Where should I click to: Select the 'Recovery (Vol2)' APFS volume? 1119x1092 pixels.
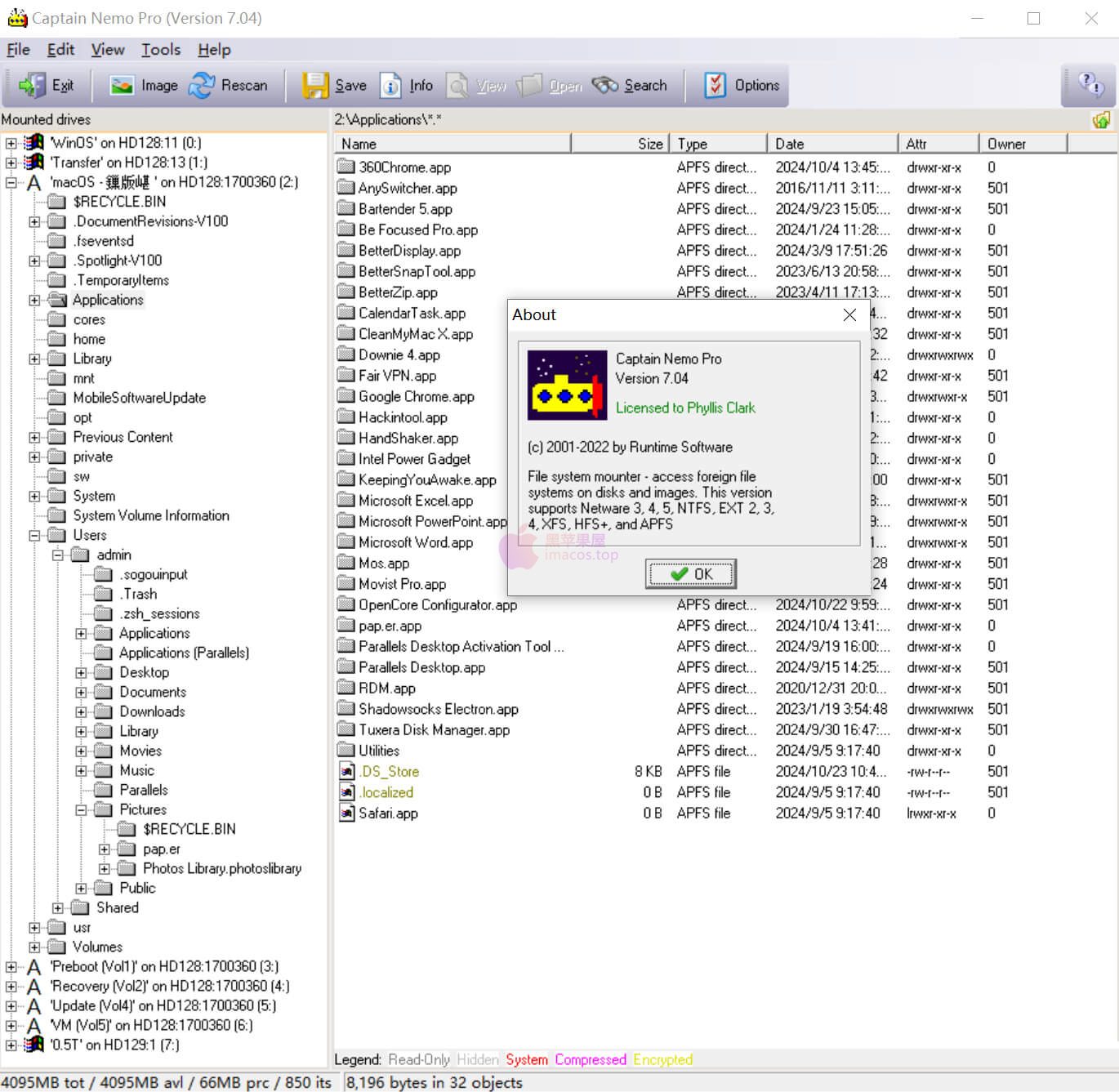[170, 986]
